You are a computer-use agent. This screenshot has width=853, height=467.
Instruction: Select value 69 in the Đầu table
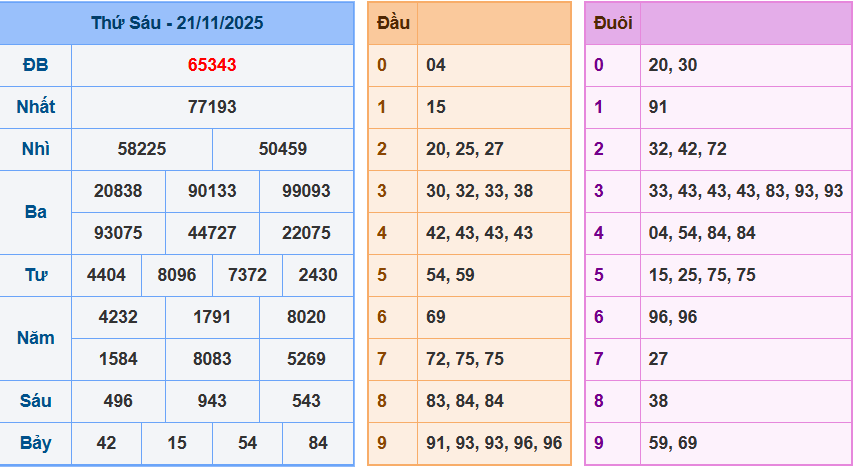[436, 317]
